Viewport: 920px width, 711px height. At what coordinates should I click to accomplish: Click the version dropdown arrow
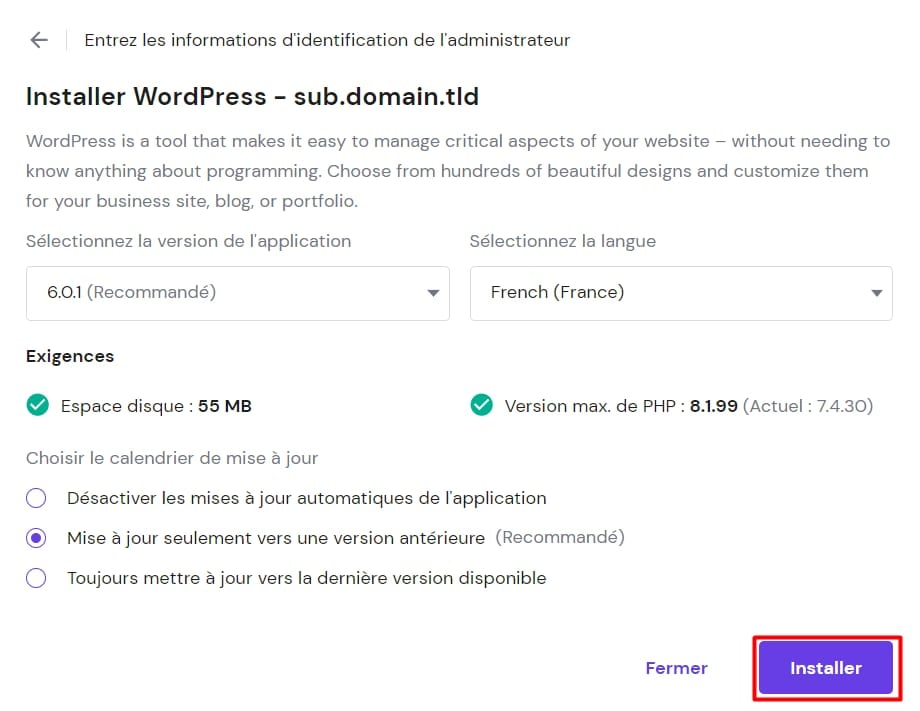433,293
